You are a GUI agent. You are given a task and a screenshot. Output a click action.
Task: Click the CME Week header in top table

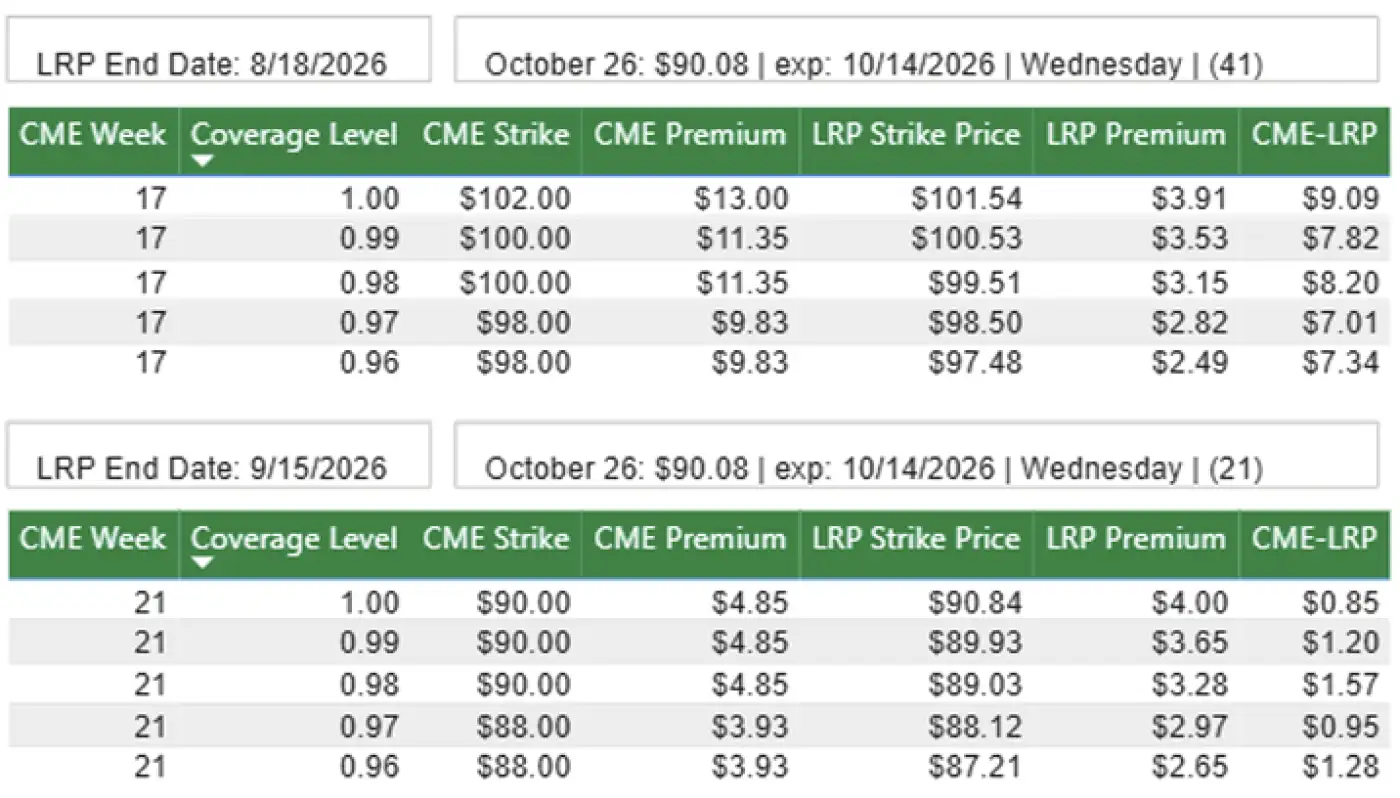93,135
